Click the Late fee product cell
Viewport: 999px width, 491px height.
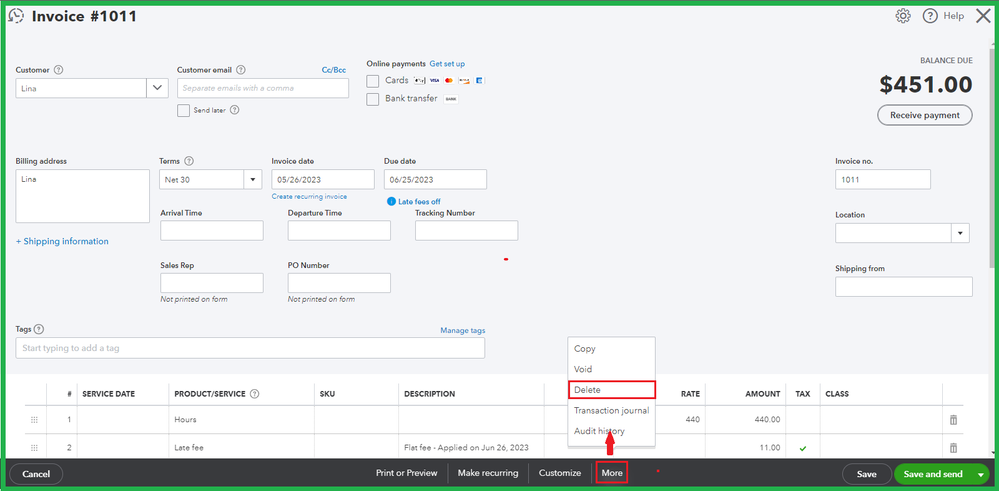coord(241,448)
